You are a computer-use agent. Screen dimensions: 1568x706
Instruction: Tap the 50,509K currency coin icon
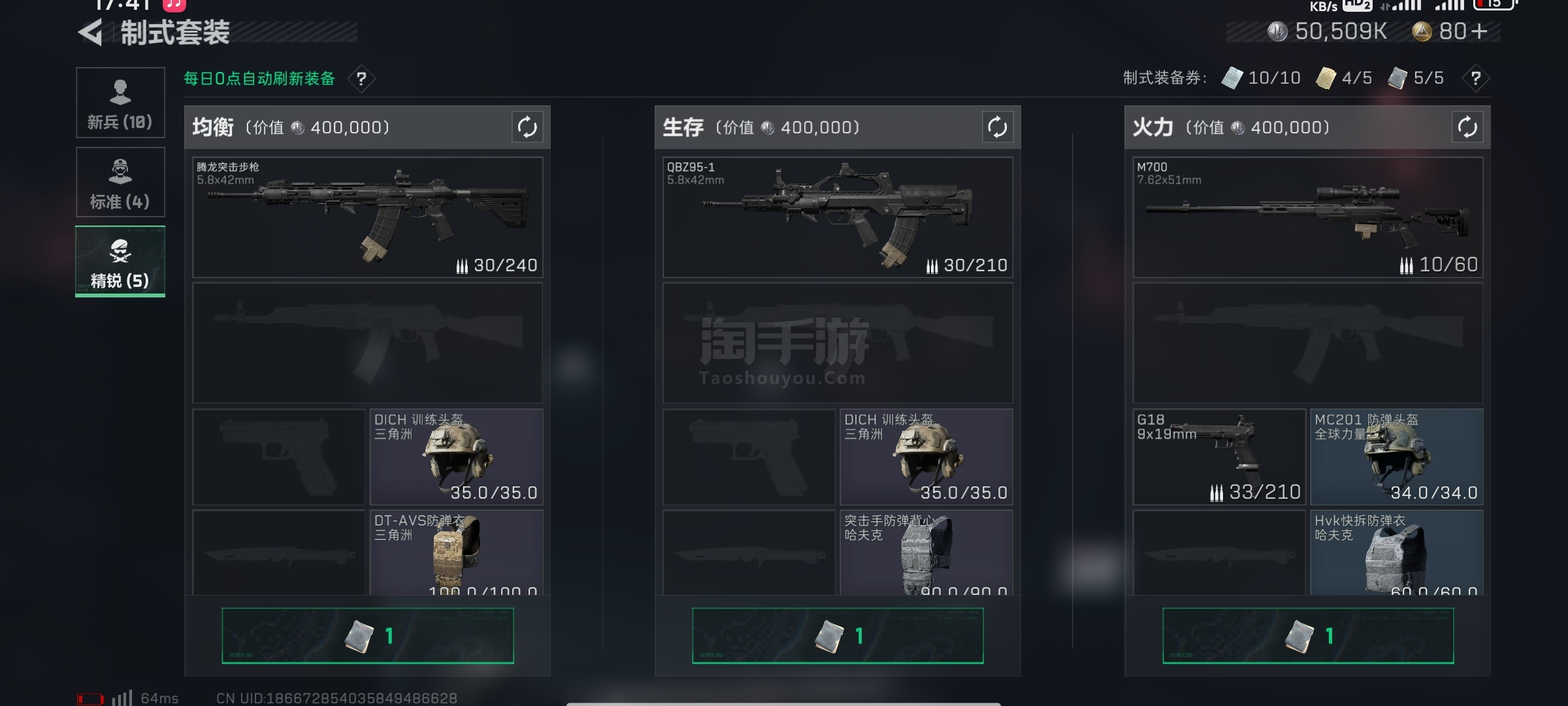click(1277, 31)
